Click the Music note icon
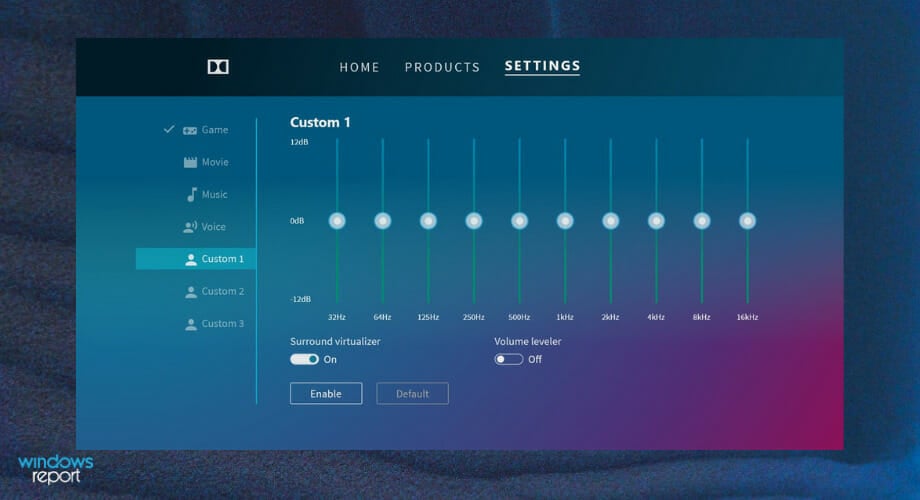This screenshot has height=500, width=920. (191, 194)
